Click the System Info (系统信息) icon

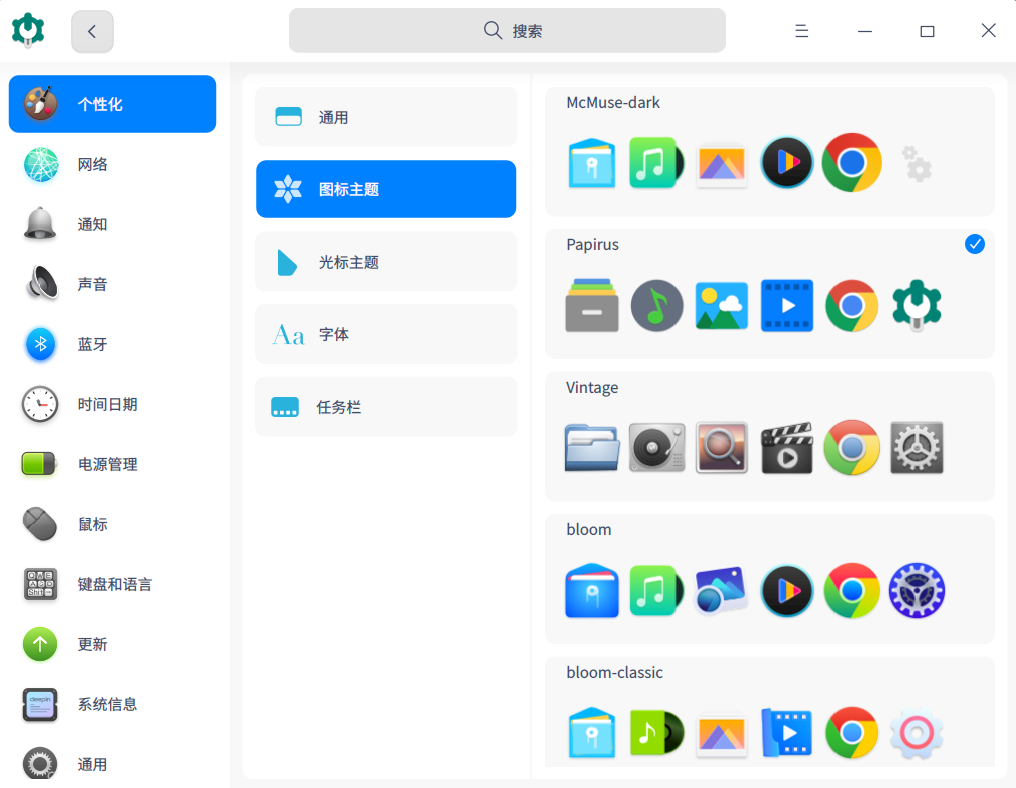[40, 704]
